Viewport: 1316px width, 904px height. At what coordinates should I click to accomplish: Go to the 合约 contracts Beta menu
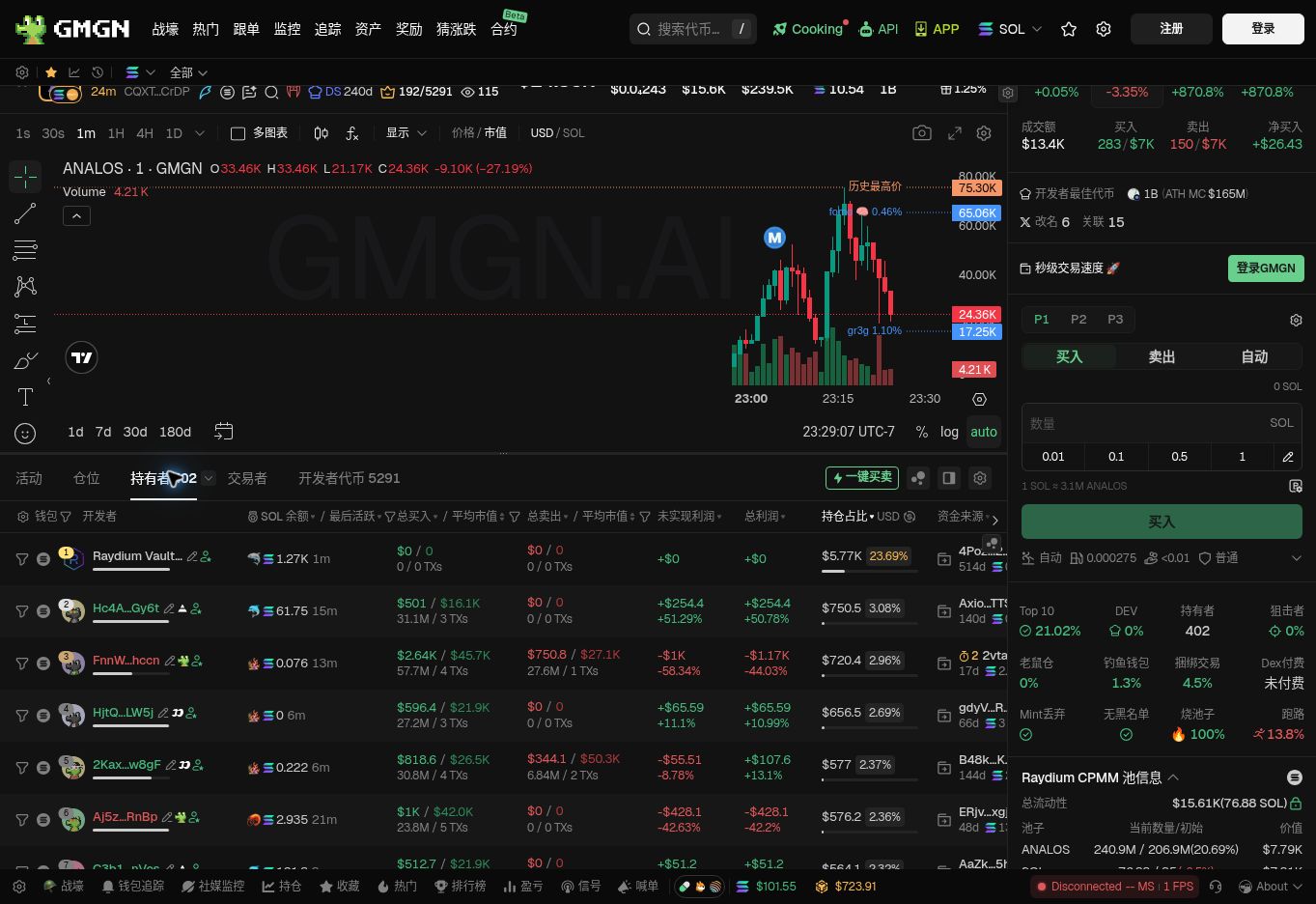(504, 29)
